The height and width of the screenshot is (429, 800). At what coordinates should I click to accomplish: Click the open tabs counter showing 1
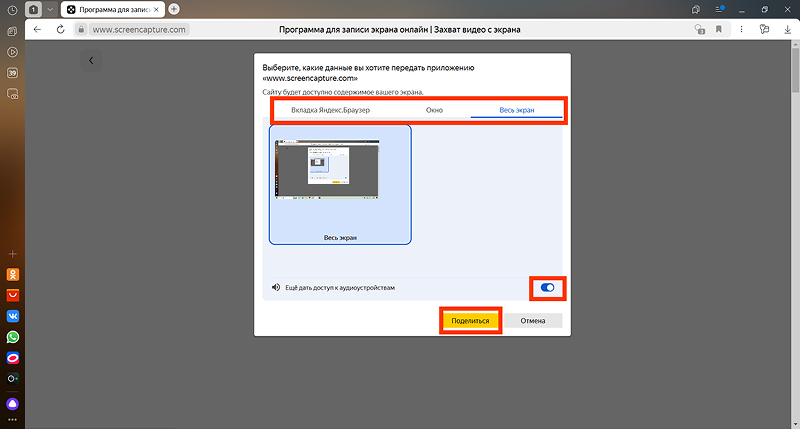pos(33,10)
